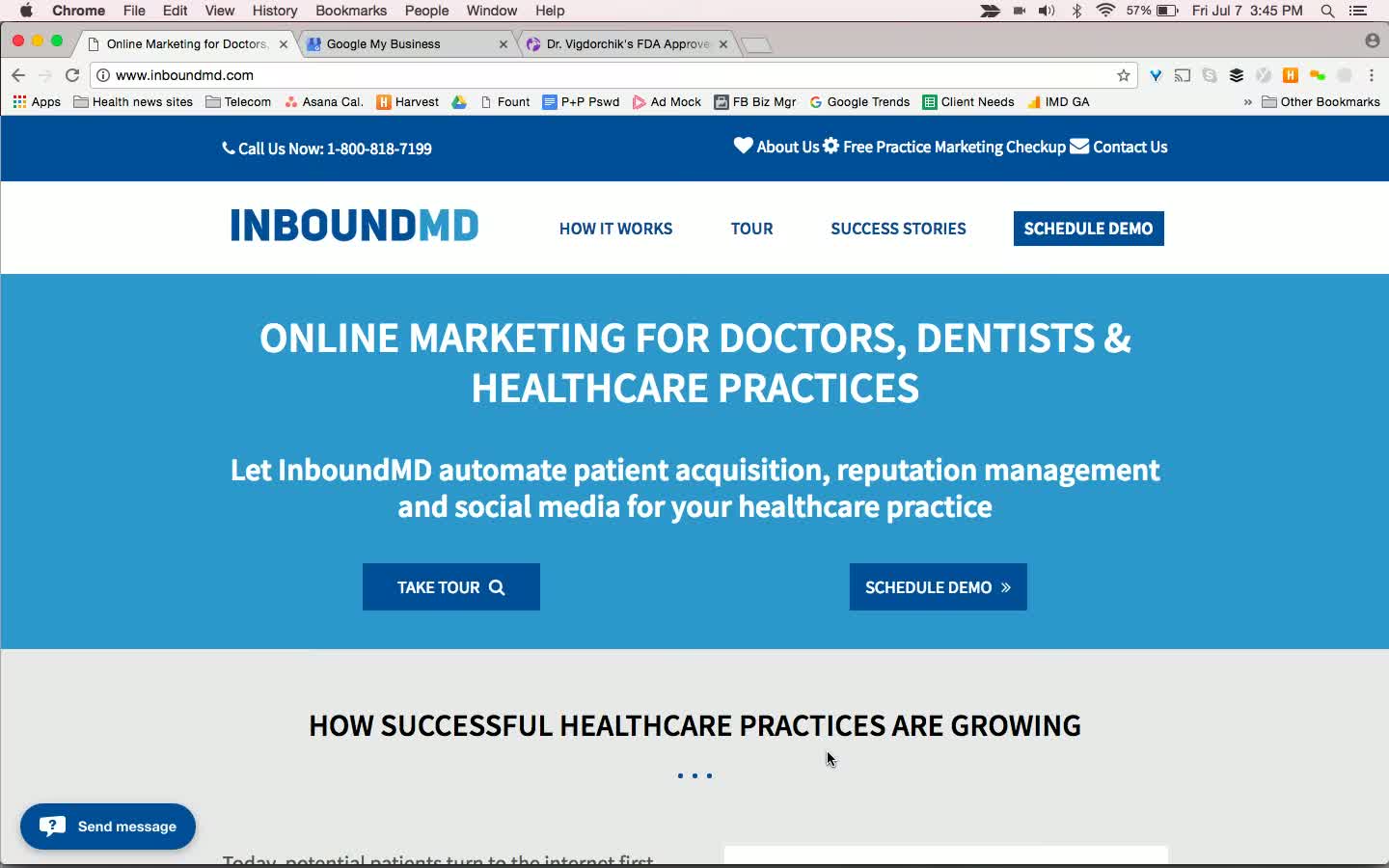
Task: Click the orange Harvest H extension icon
Action: pos(1291,75)
